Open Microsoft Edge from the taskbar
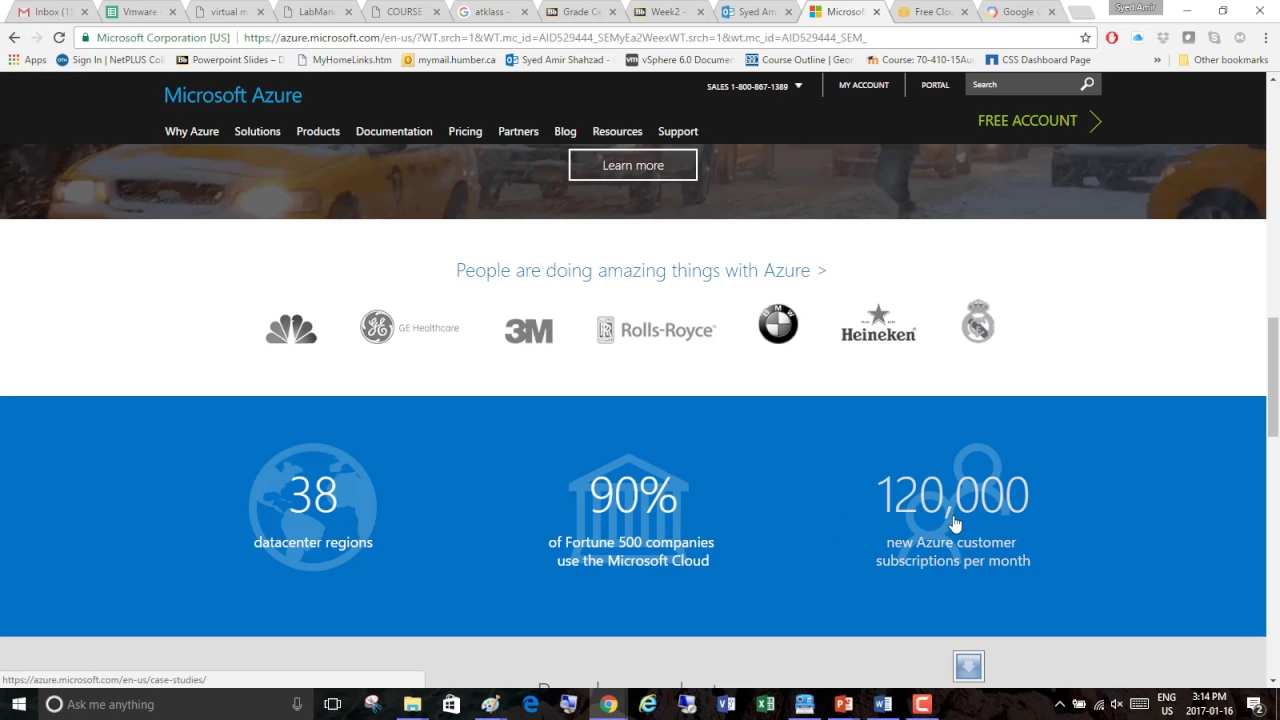Viewport: 1280px width, 720px height. click(530, 704)
